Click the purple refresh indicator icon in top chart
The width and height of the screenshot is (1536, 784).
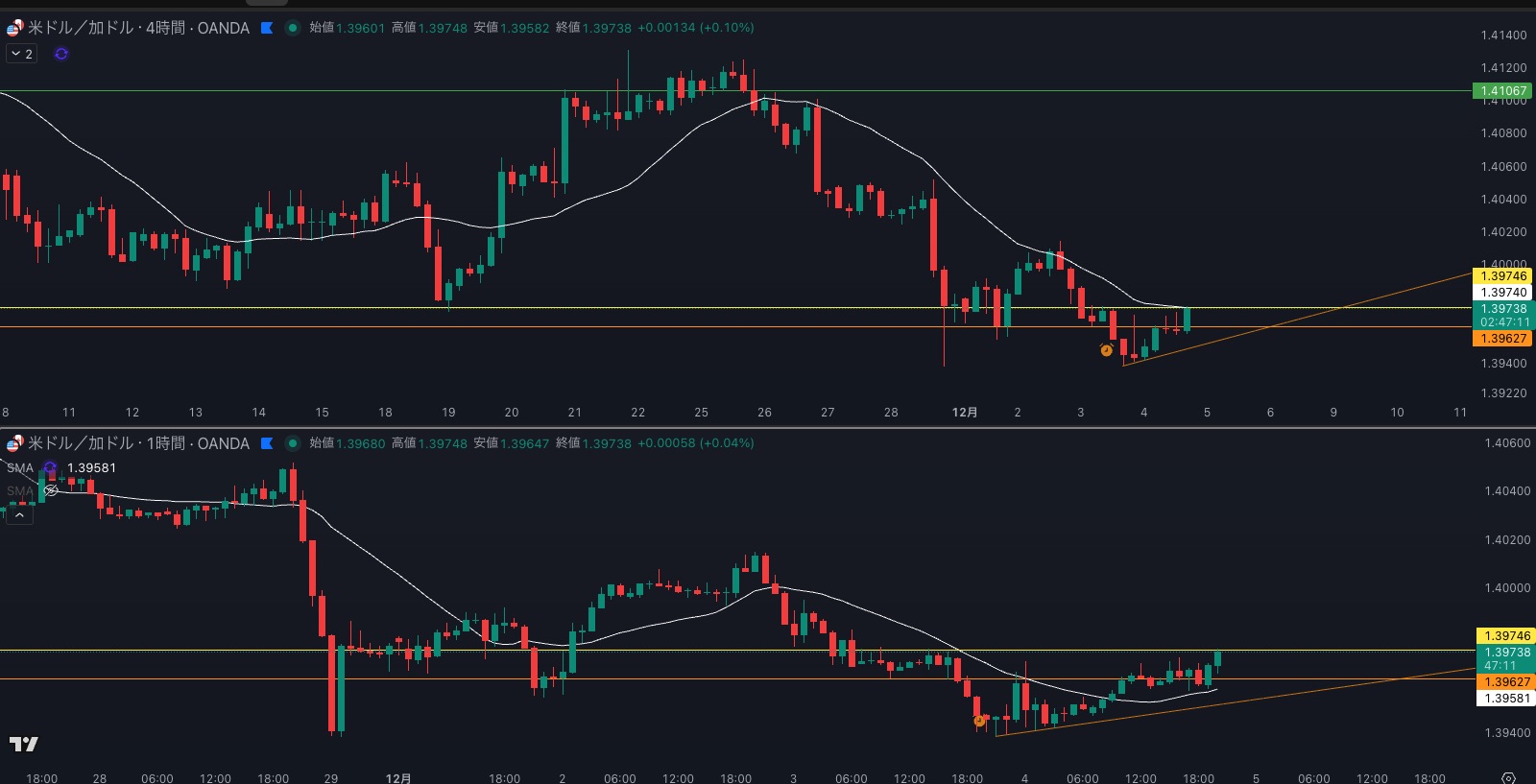tap(61, 54)
